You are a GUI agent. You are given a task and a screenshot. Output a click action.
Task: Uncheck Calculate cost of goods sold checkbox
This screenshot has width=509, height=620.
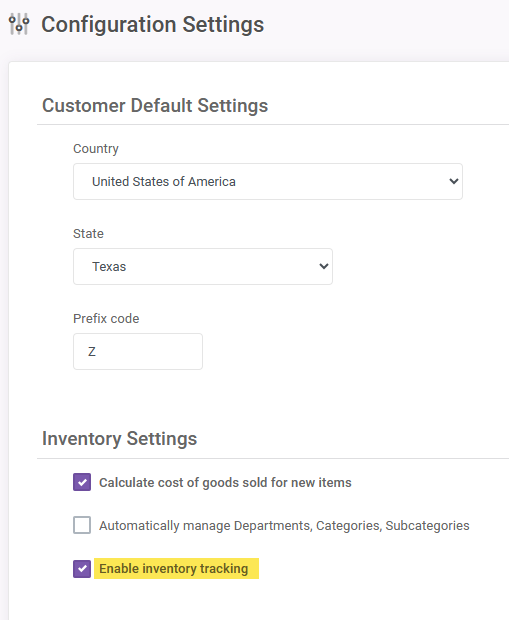point(82,482)
